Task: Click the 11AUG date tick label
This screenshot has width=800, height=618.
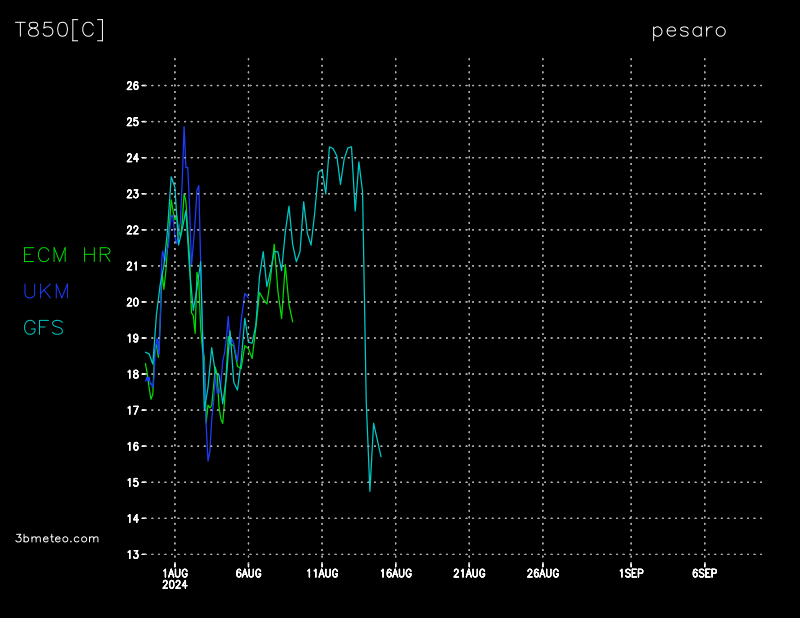Action: click(x=322, y=573)
